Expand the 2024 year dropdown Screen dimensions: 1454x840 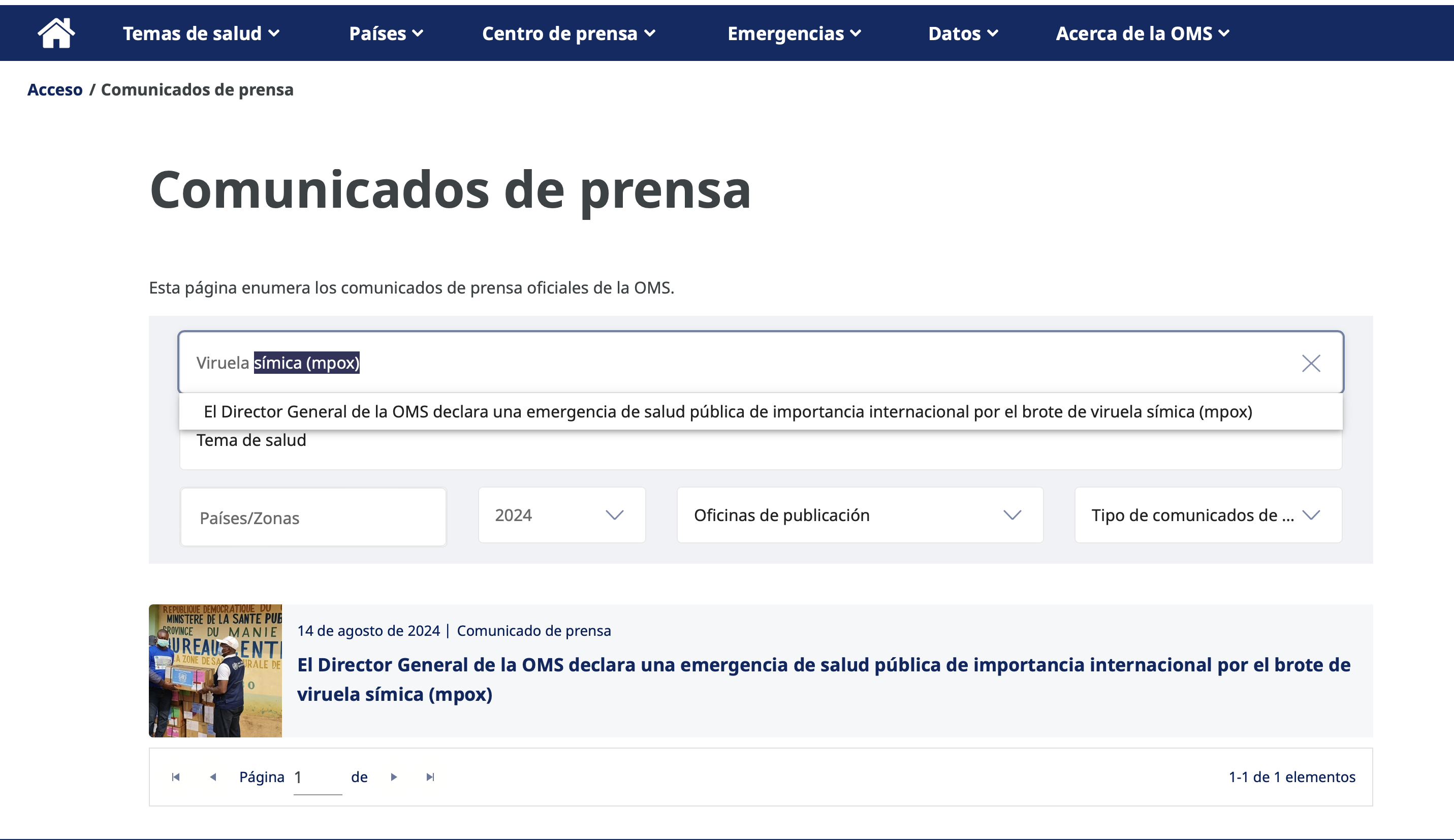(x=561, y=514)
